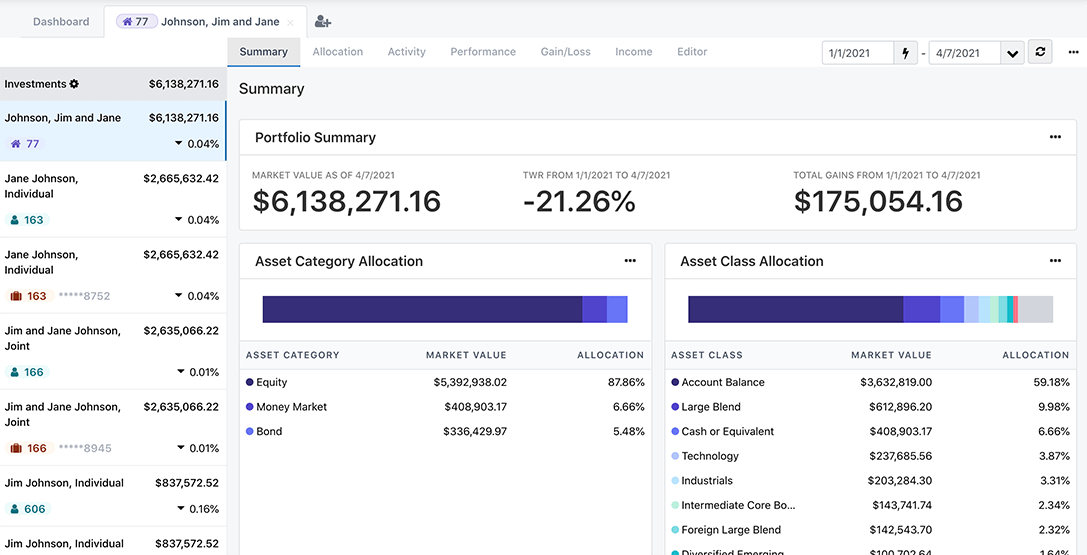The width and height of the screenshot is (1087, 555).
Task: Expand the down arrow beside person 606
Action: coord(179,509)
